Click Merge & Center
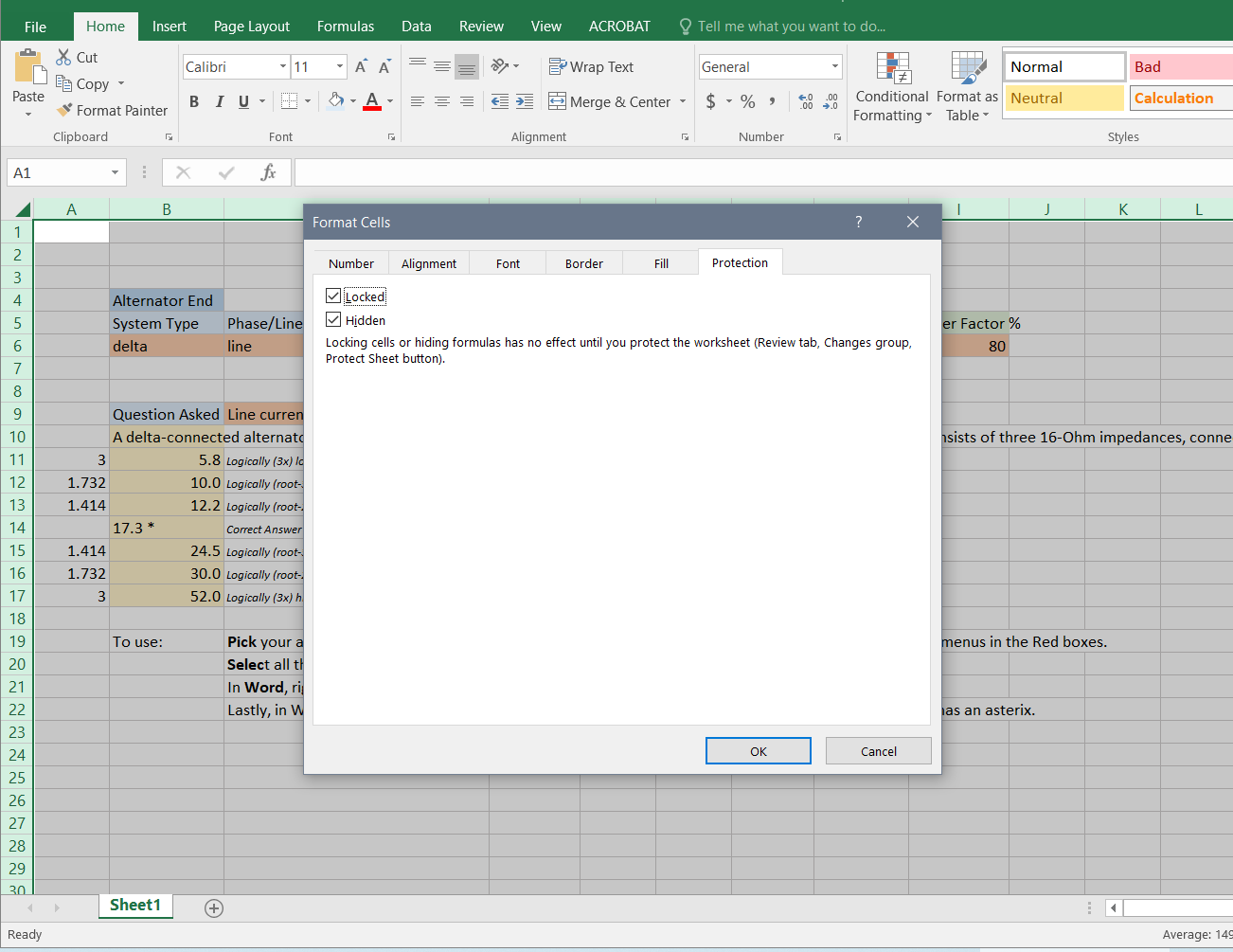 610,101
